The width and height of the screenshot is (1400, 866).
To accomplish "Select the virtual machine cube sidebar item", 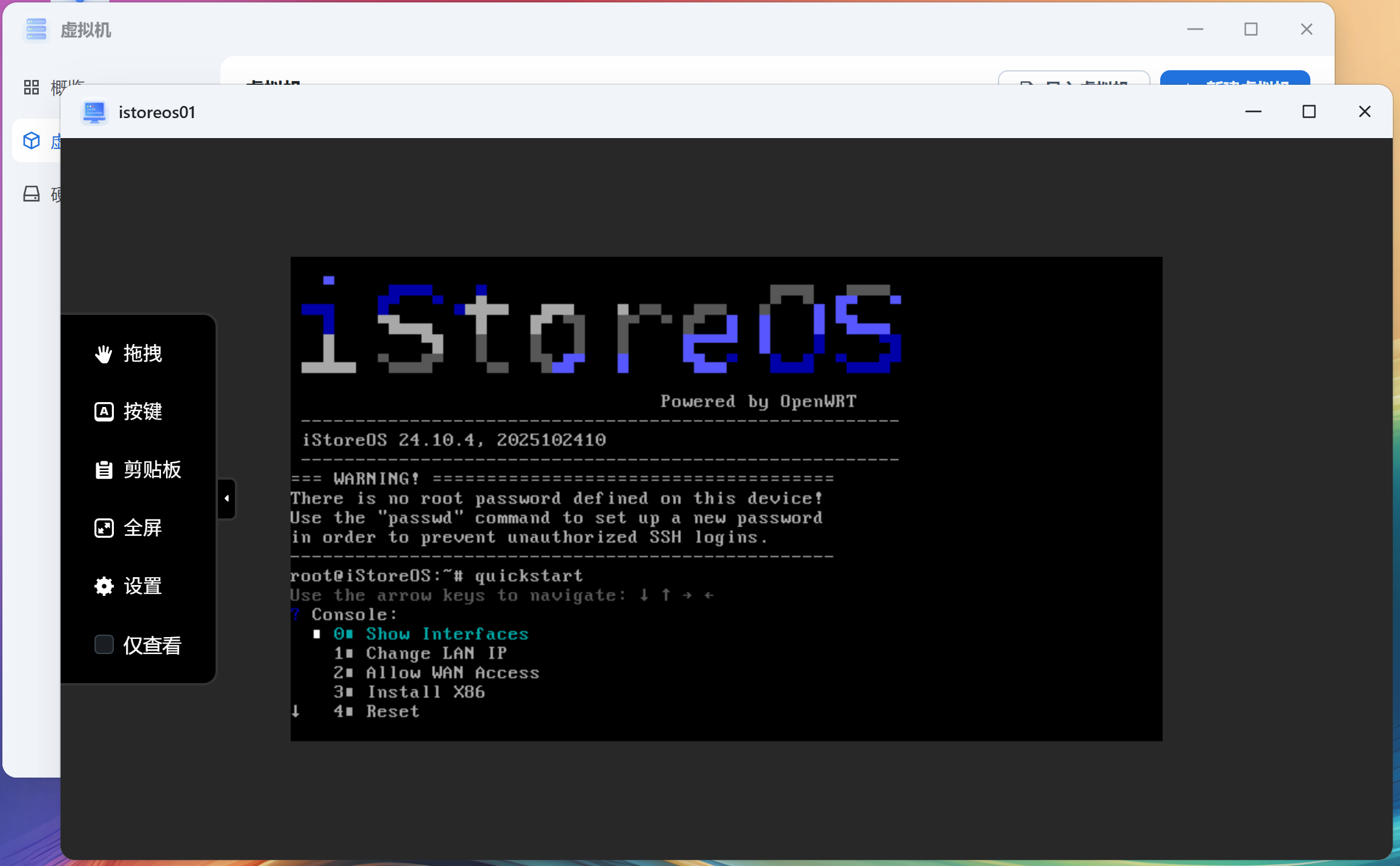I will (31, 141).
